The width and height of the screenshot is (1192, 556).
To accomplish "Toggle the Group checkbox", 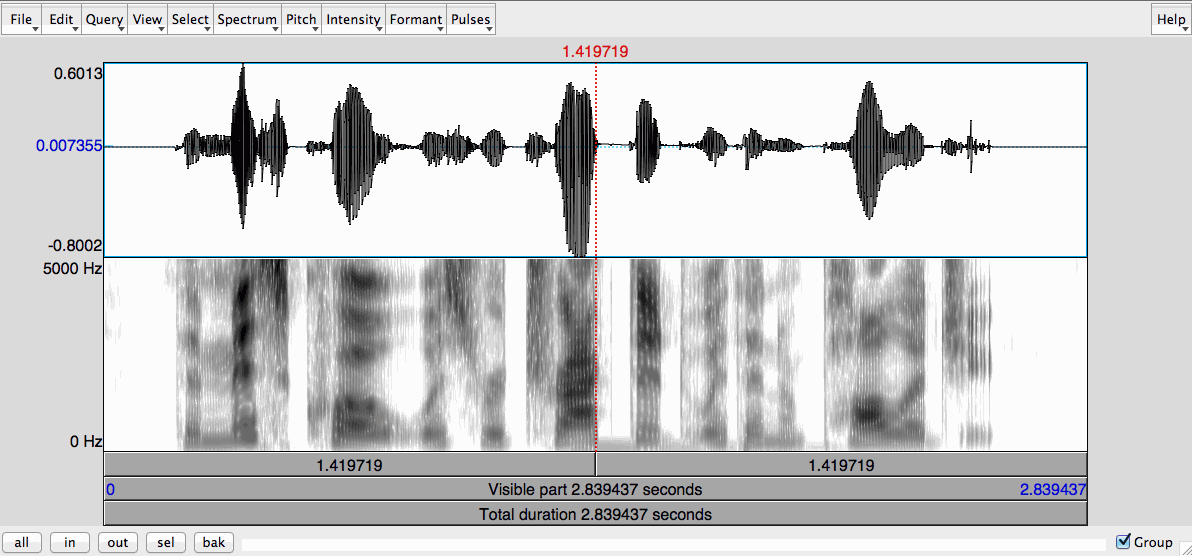I will click(x=1123, y=542).
